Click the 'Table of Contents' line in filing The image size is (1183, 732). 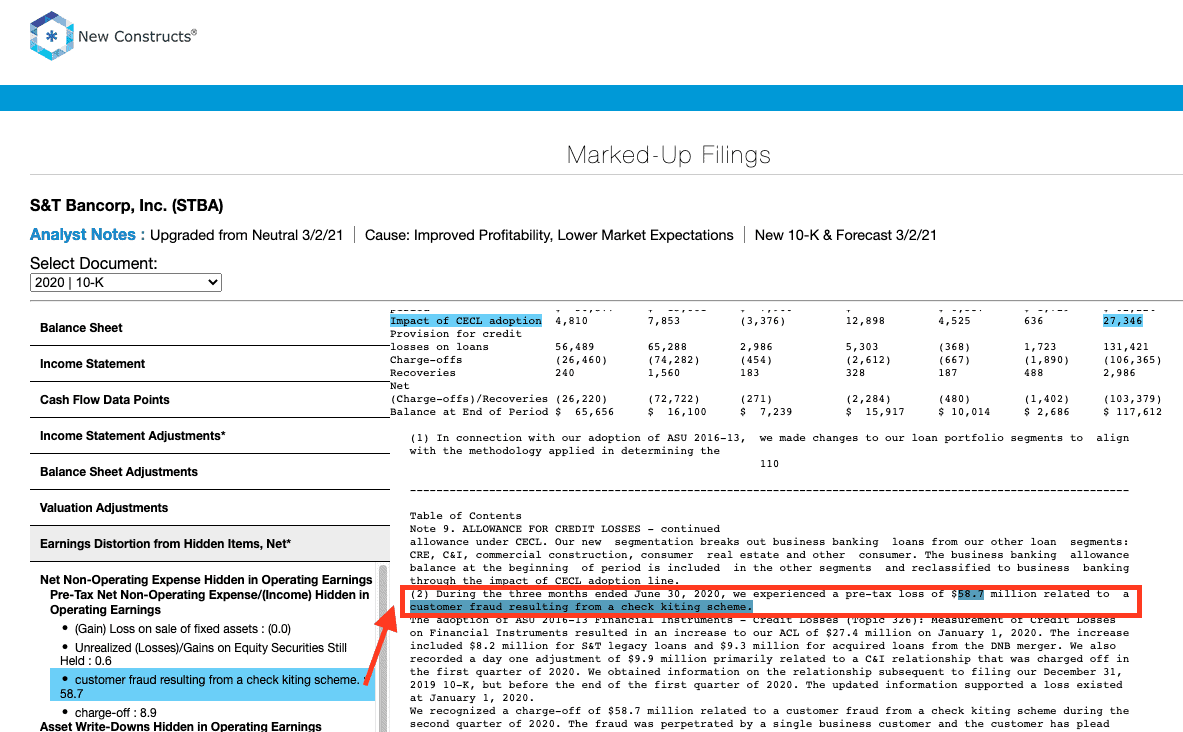(x=466, y=516)
